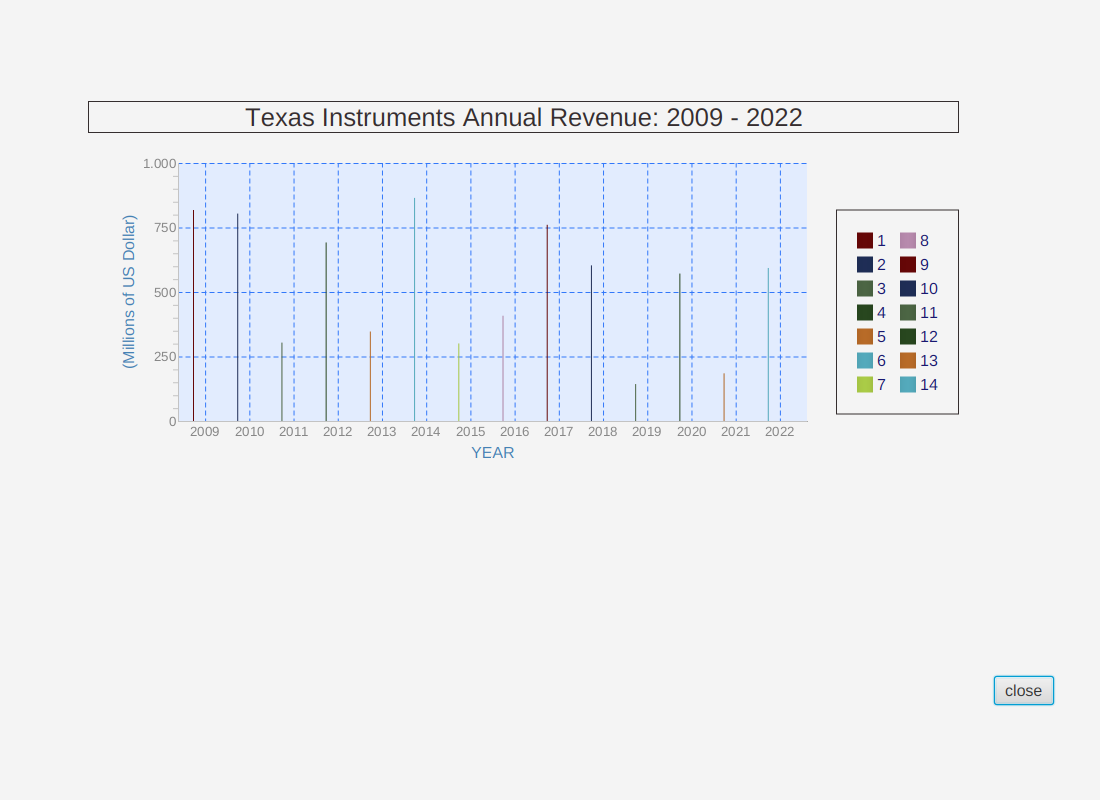Select legend color swatch for series 1
Image resolution: width=1100 pixels, height=800 pixels.
click(x=865, y=241)
